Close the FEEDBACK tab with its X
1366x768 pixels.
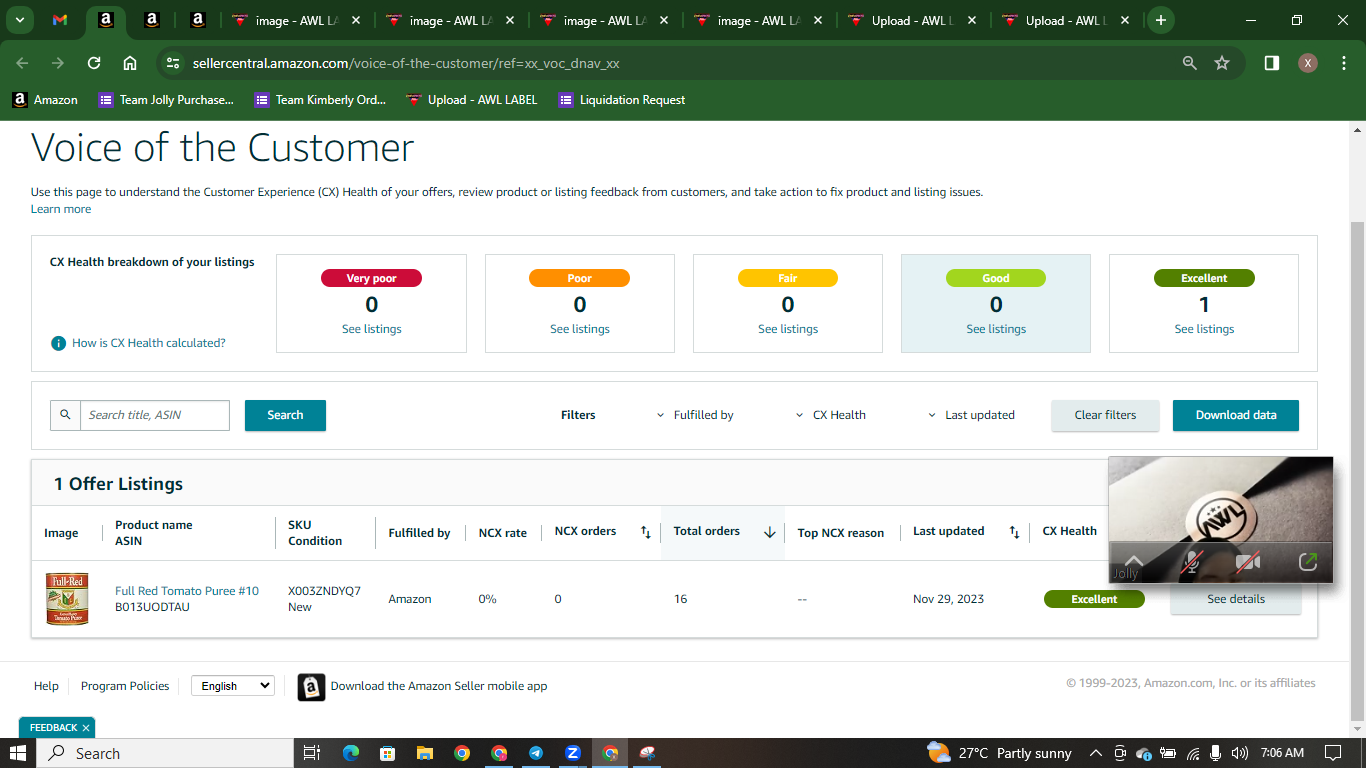[86, 728]
